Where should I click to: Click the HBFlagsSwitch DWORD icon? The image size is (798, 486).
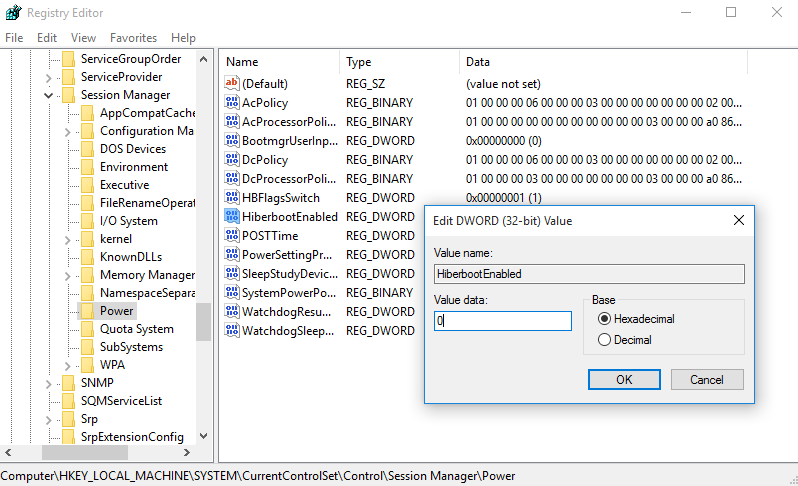(232, 197)
